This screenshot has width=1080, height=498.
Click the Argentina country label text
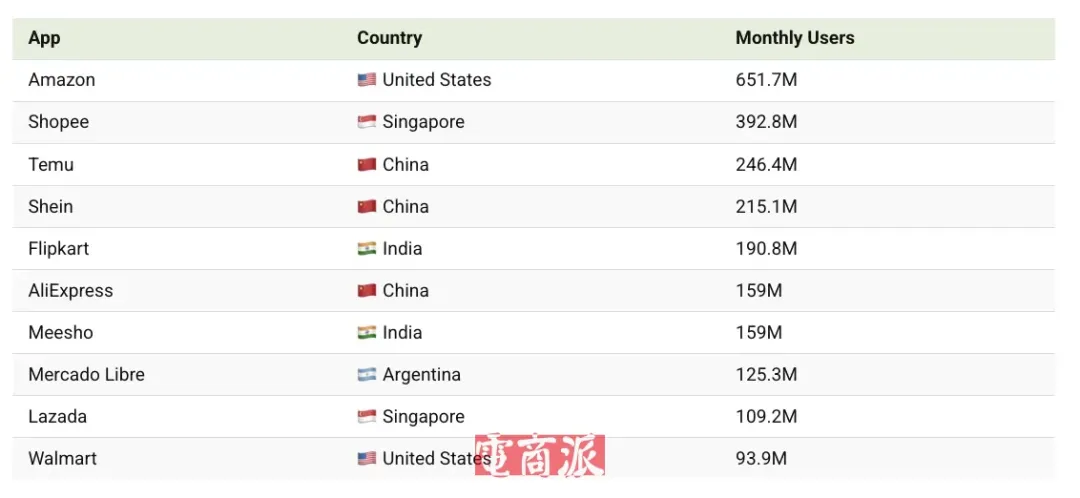(421, 374)
